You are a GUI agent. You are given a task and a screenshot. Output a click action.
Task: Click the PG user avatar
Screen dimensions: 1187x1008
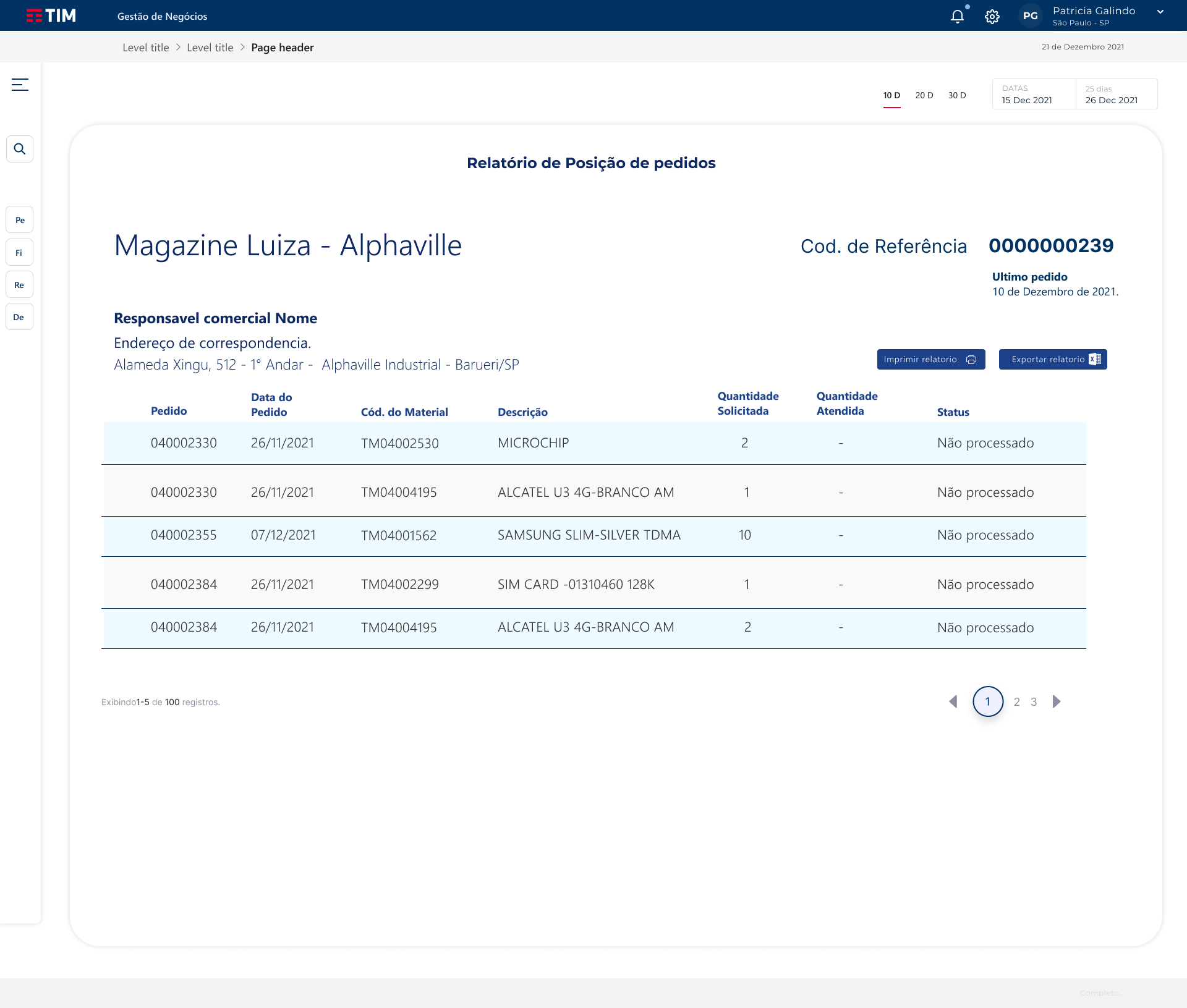[x=1031, y=16]
